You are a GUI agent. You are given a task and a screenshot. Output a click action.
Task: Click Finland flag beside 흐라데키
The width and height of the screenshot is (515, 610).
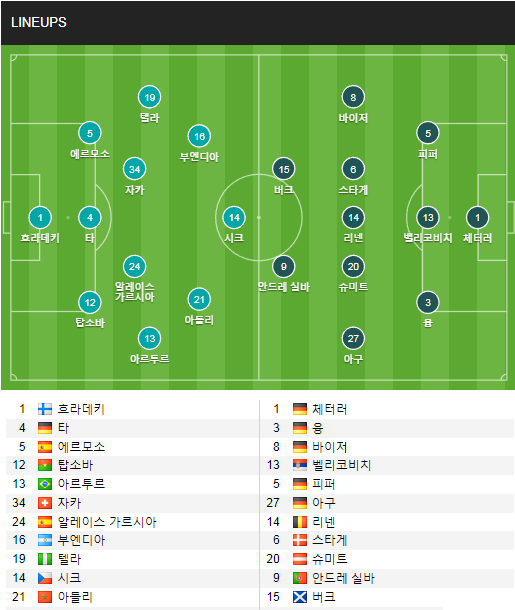[x=45, y=409]
